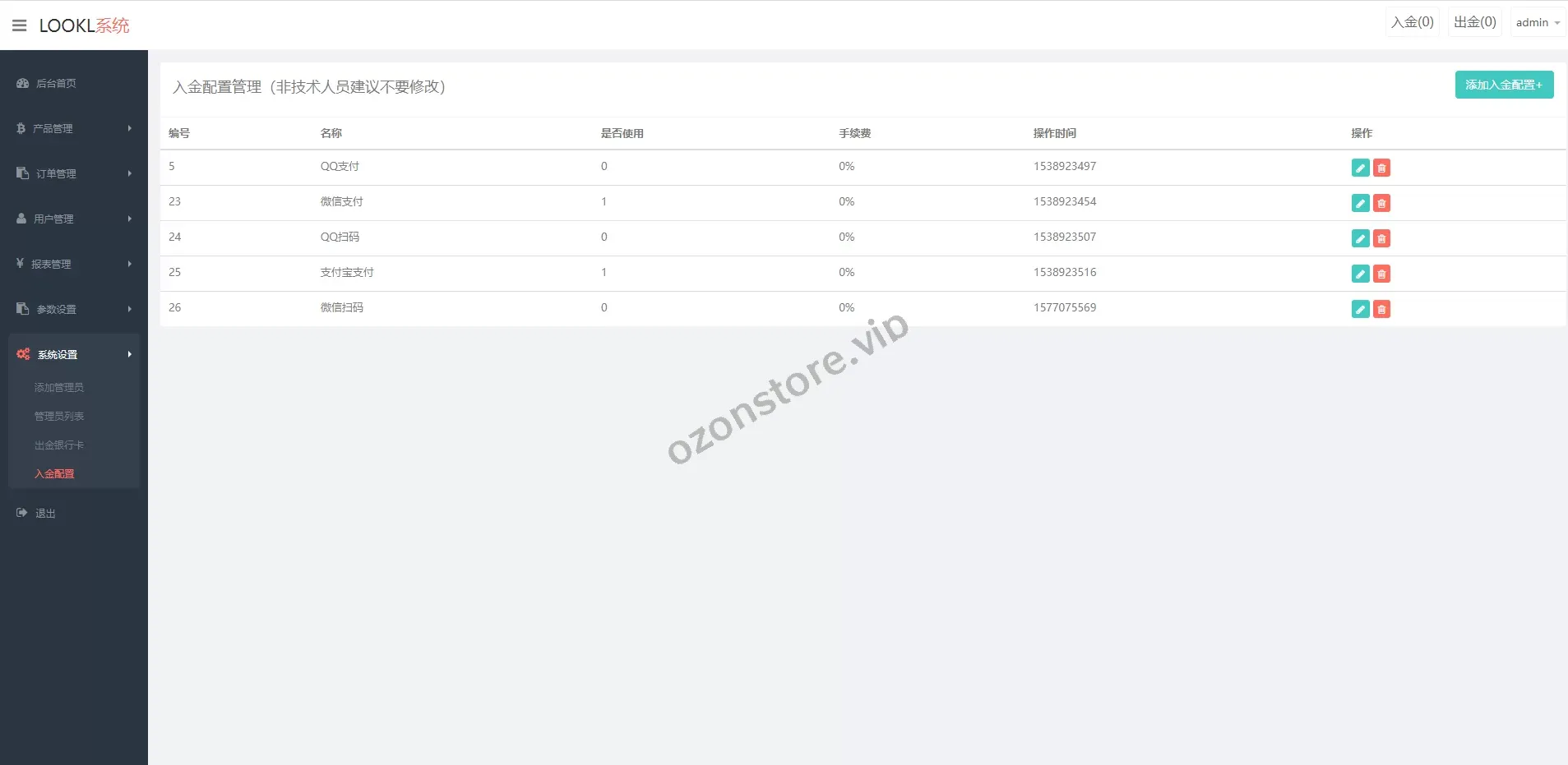Click the hamburger menu icon
This screenshot has width=1568, height=765.
pos(20,25)
